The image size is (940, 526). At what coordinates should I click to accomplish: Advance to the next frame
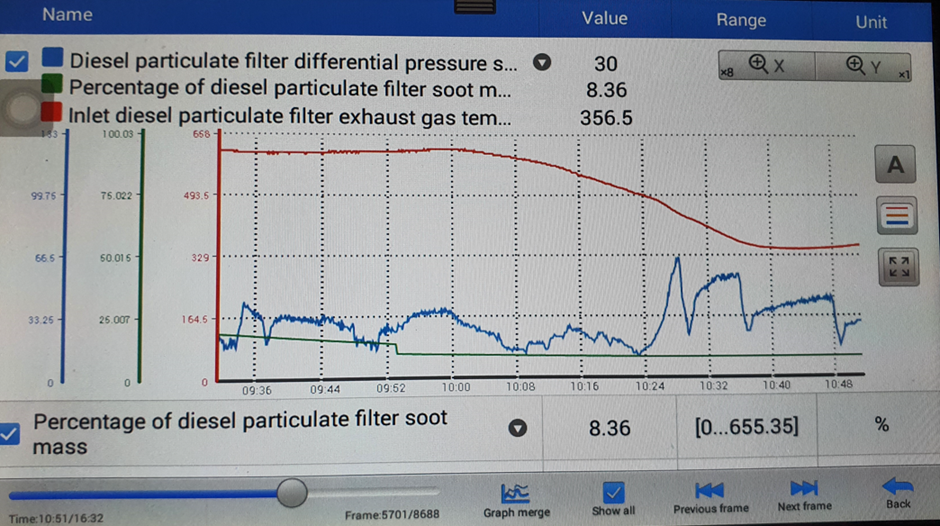click(804, 496)
